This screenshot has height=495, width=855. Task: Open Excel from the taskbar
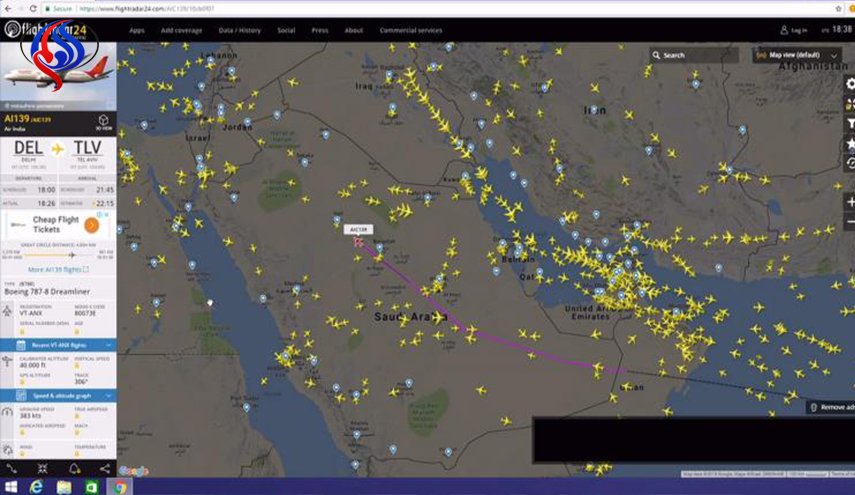click(91, 487)
